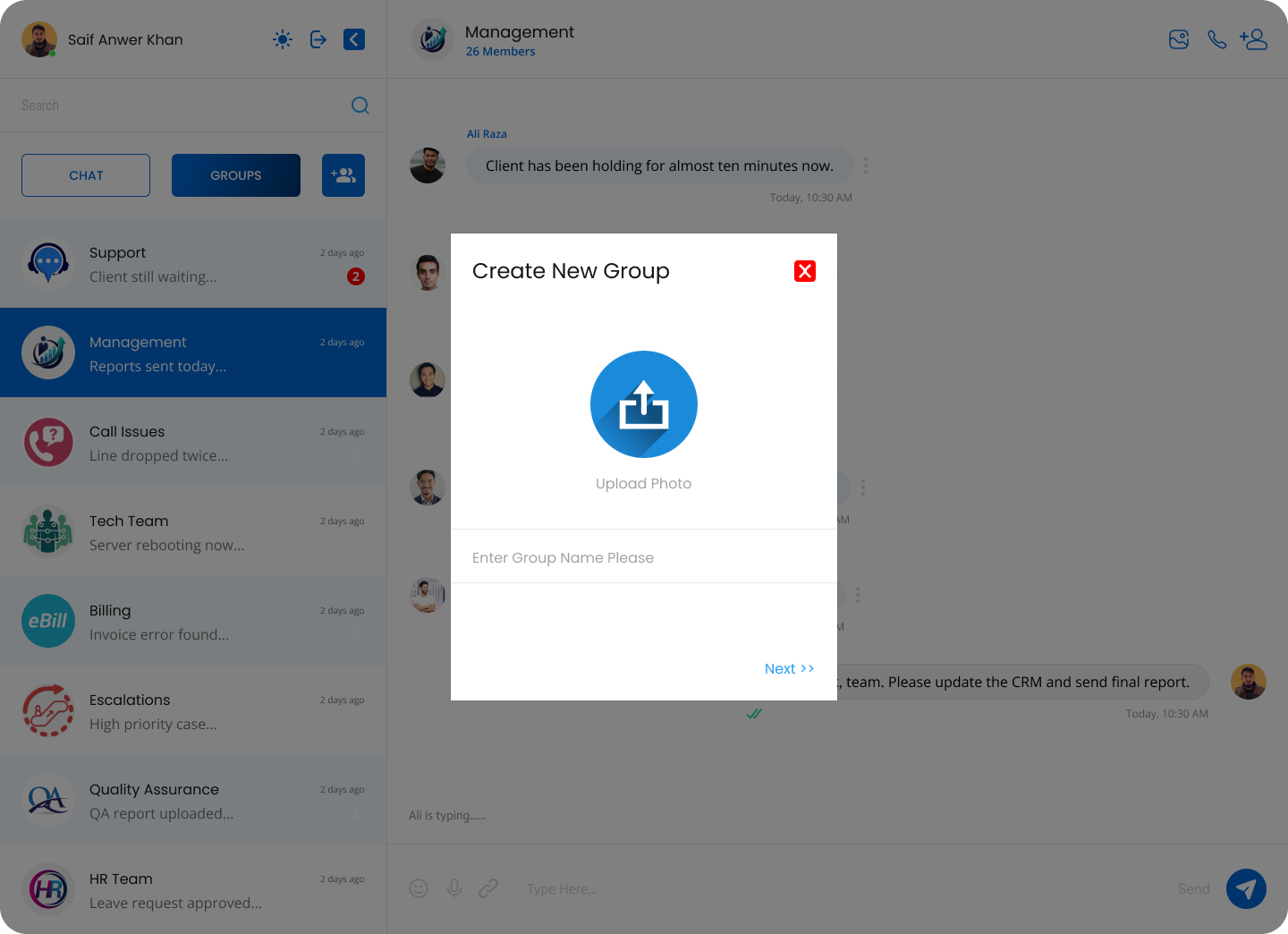Screen dimensions: 1288x934
Task: Open the Support group chat
Action: pyautogui.click(x=193, y=263)
